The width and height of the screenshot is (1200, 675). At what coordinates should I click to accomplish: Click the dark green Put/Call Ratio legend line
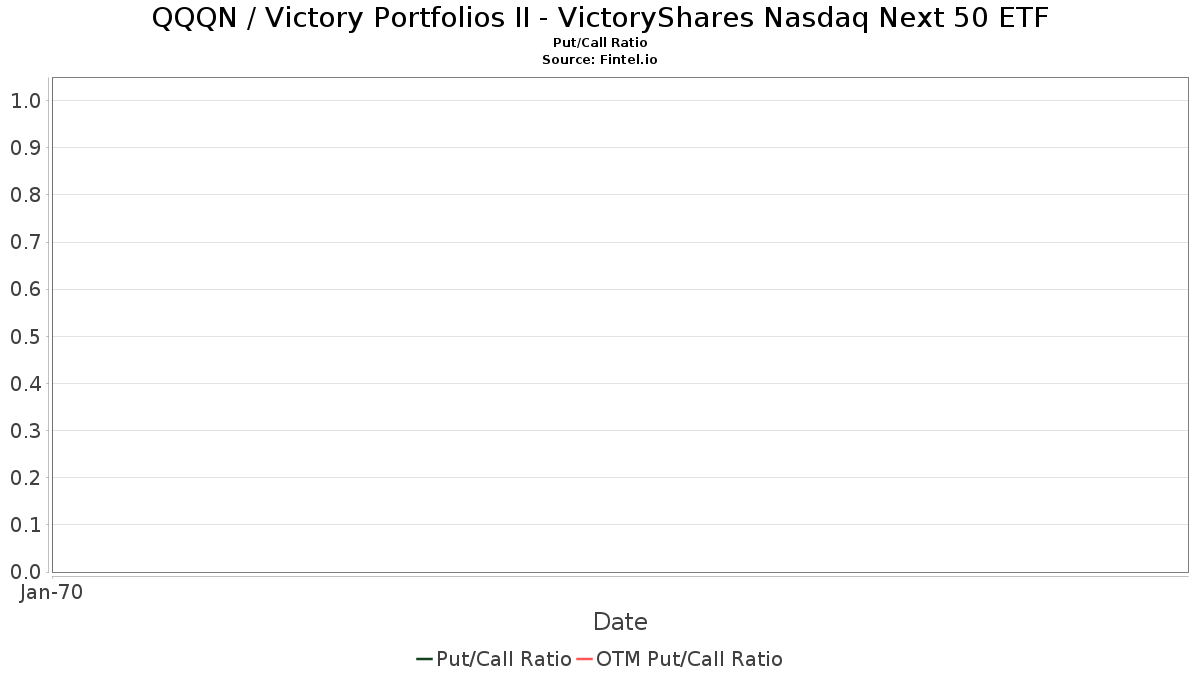[424, 659]
